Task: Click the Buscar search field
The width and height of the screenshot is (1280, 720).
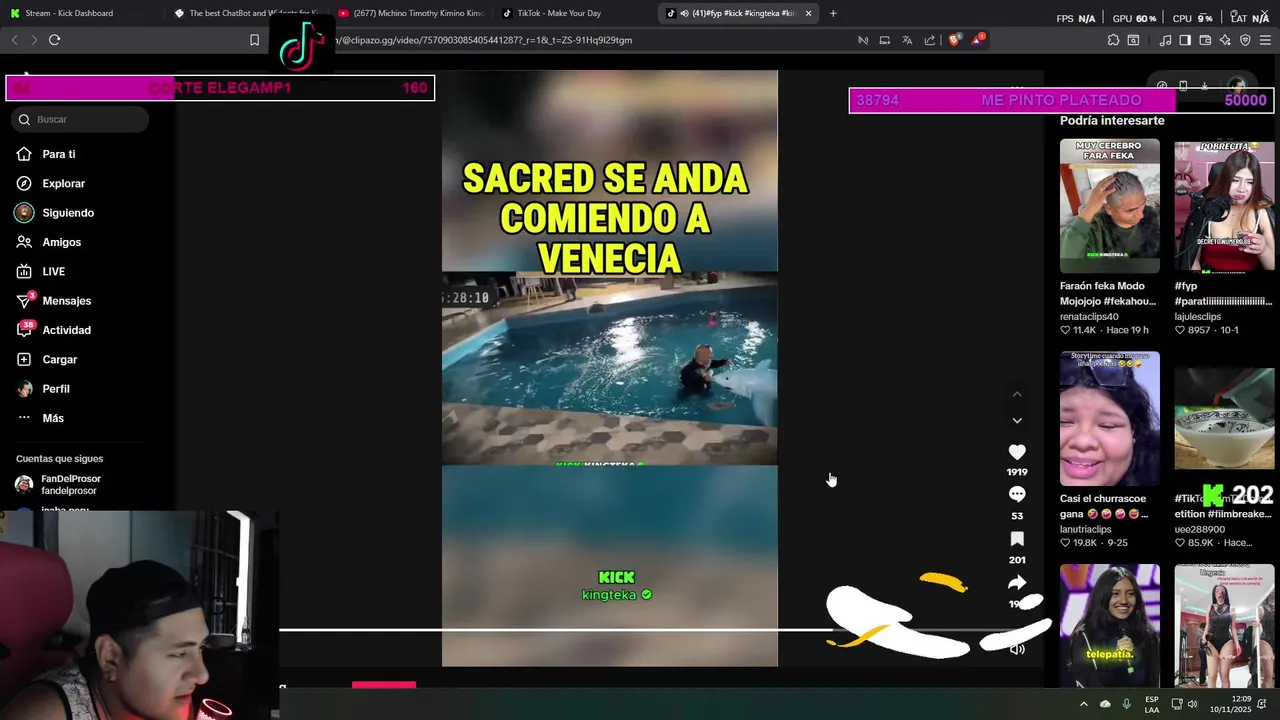Action: click(x=81, y=119)
